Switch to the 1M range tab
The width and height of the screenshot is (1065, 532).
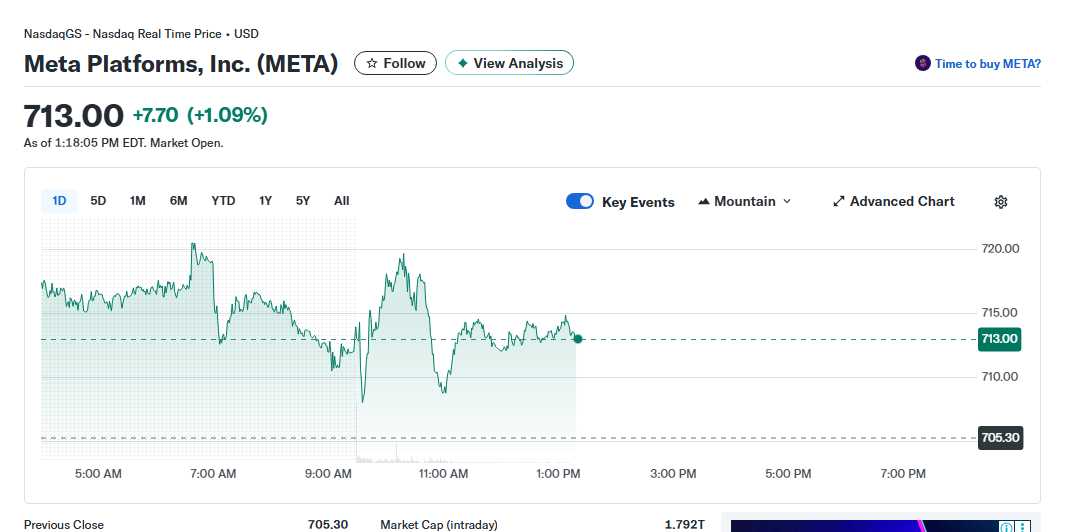pyautogui.click(x=138, y=200)
